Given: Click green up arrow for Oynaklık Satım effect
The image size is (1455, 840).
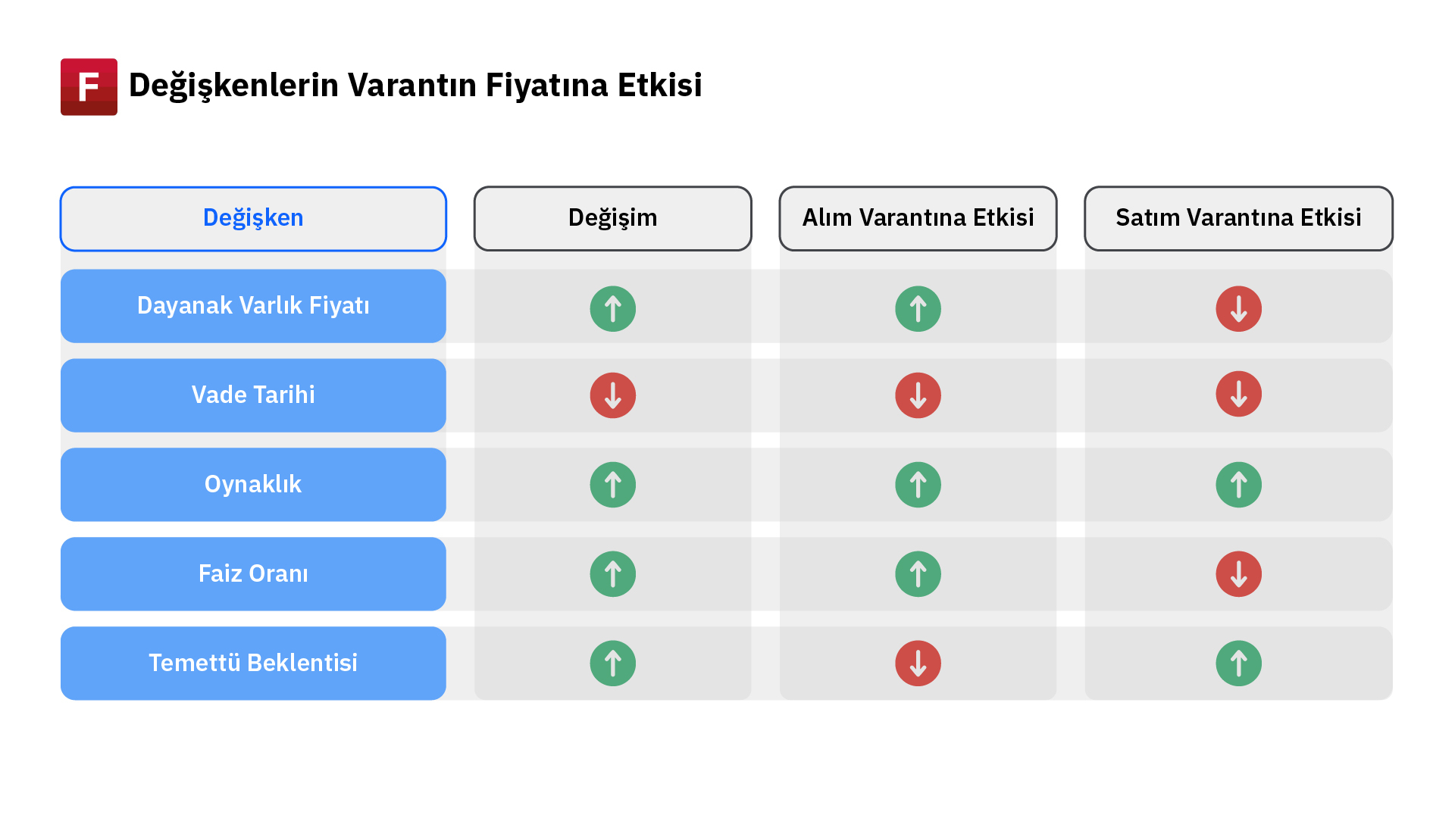Looking at the screenshot, I should pos(1238,485).
